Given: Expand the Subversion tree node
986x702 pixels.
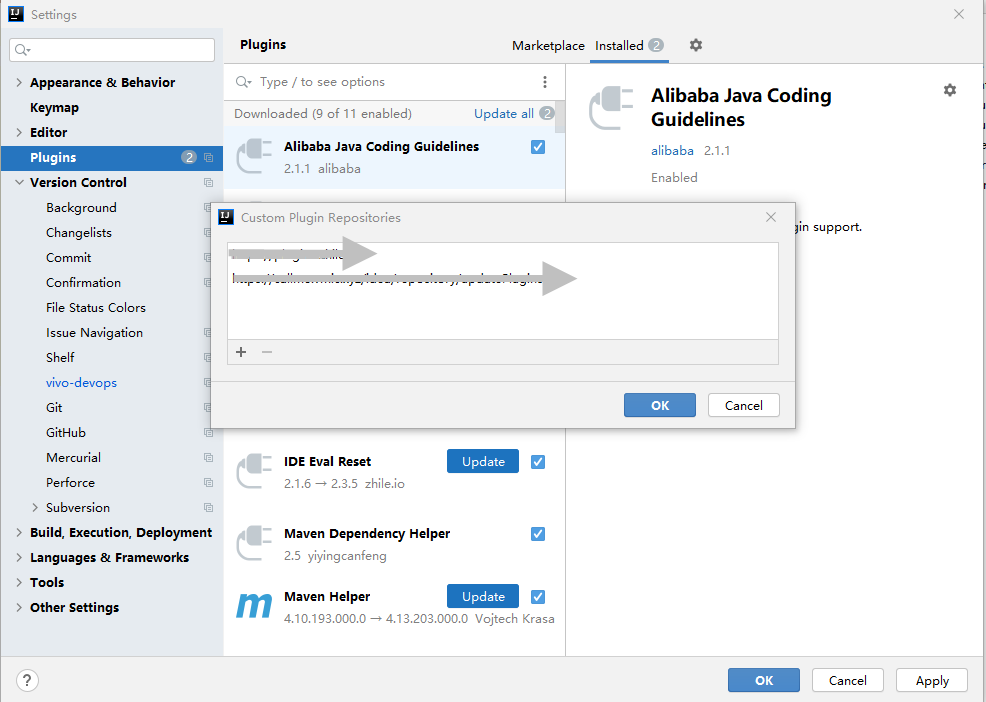Looking at the screenshot, I should [x=35, y=508].
